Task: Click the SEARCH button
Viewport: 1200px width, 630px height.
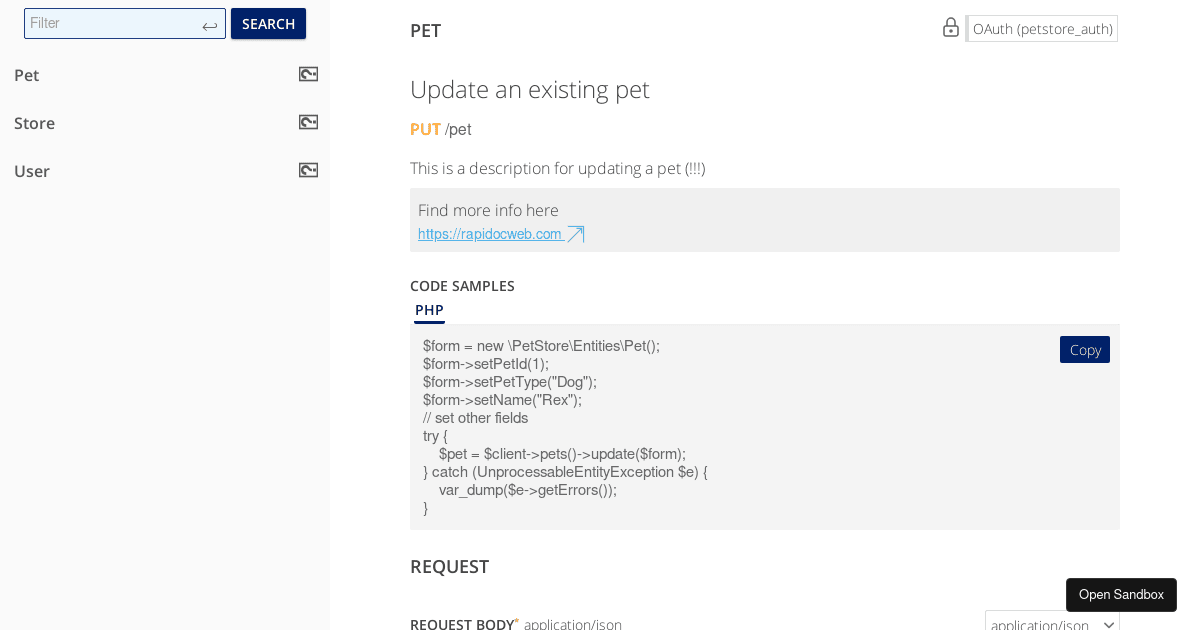Action: pyautogui.click(x=268, y=23)
